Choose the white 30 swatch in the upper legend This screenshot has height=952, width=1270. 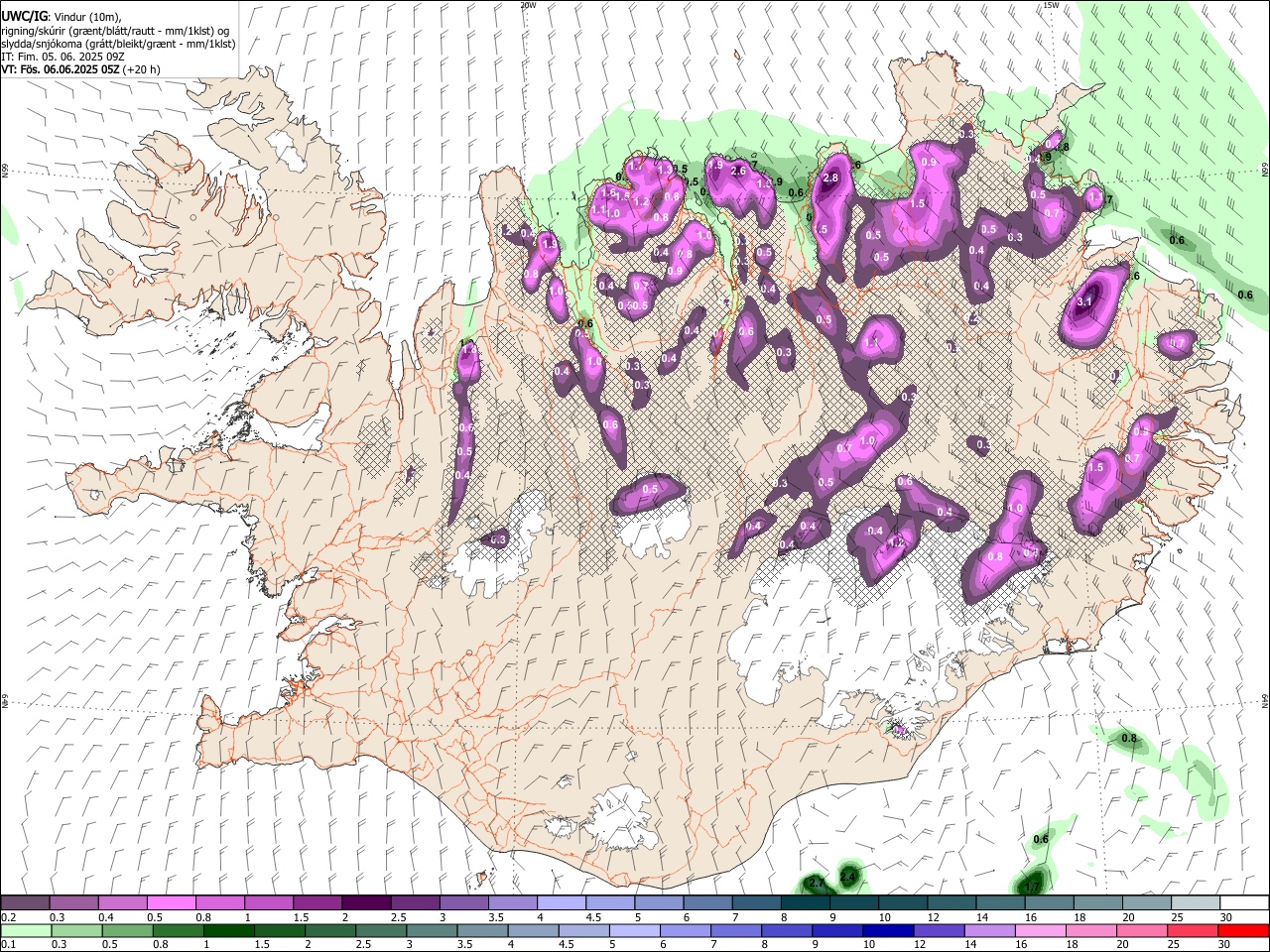[x=1244, y=903]
